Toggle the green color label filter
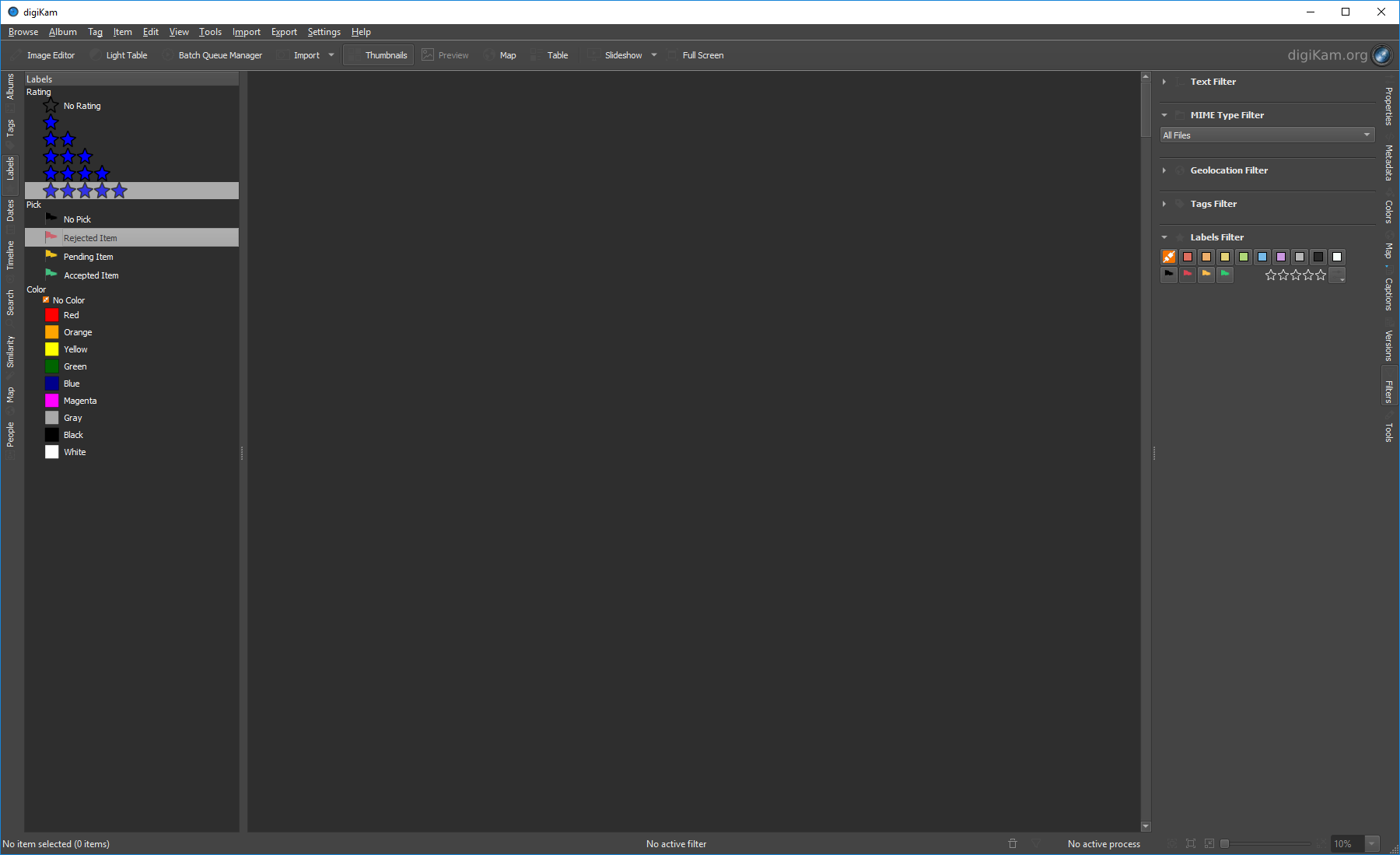Screen dimensions: 1400x855 1243,257
